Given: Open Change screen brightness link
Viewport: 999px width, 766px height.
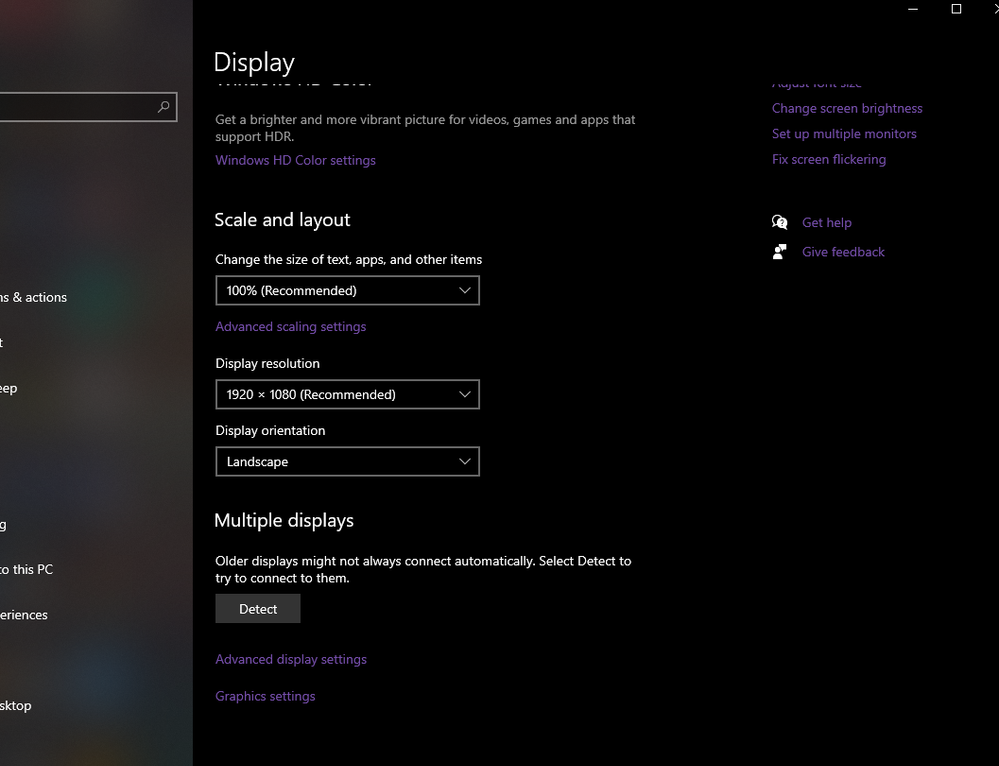Looking at the screenshot, I should pos(847,108).
